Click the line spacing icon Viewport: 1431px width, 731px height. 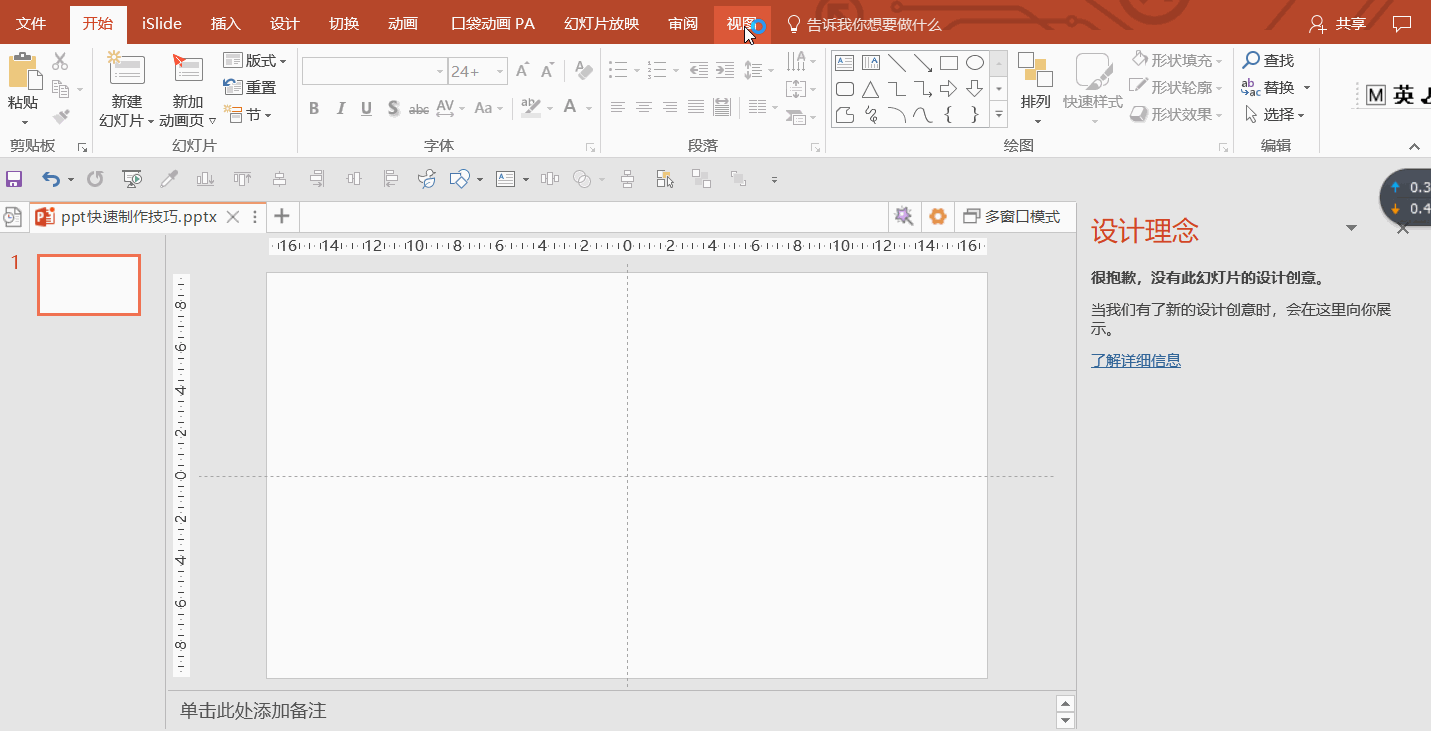754,70
